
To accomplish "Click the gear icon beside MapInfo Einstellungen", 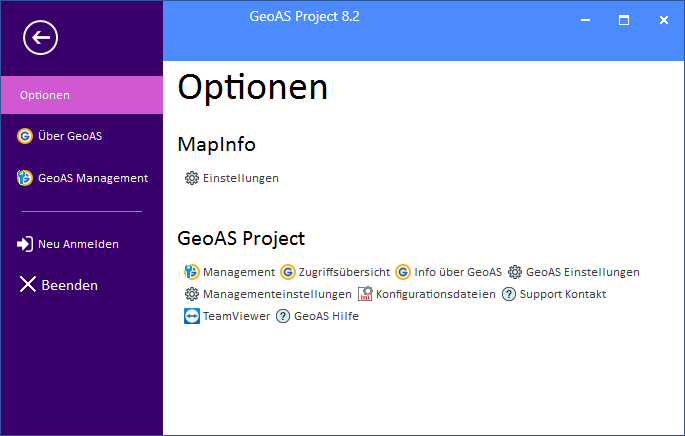I will pyautogui.click(x=192, y=178).
